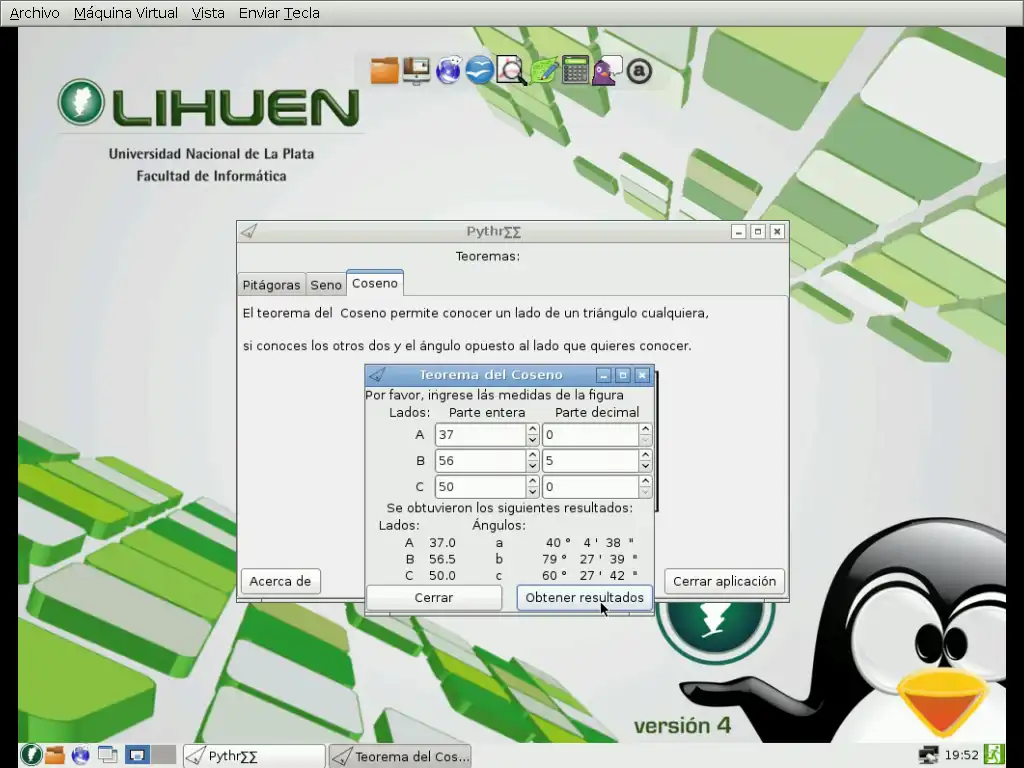Maximize the Pythr main window
The image size is (1024, 768).
click(x=758, y=231)
